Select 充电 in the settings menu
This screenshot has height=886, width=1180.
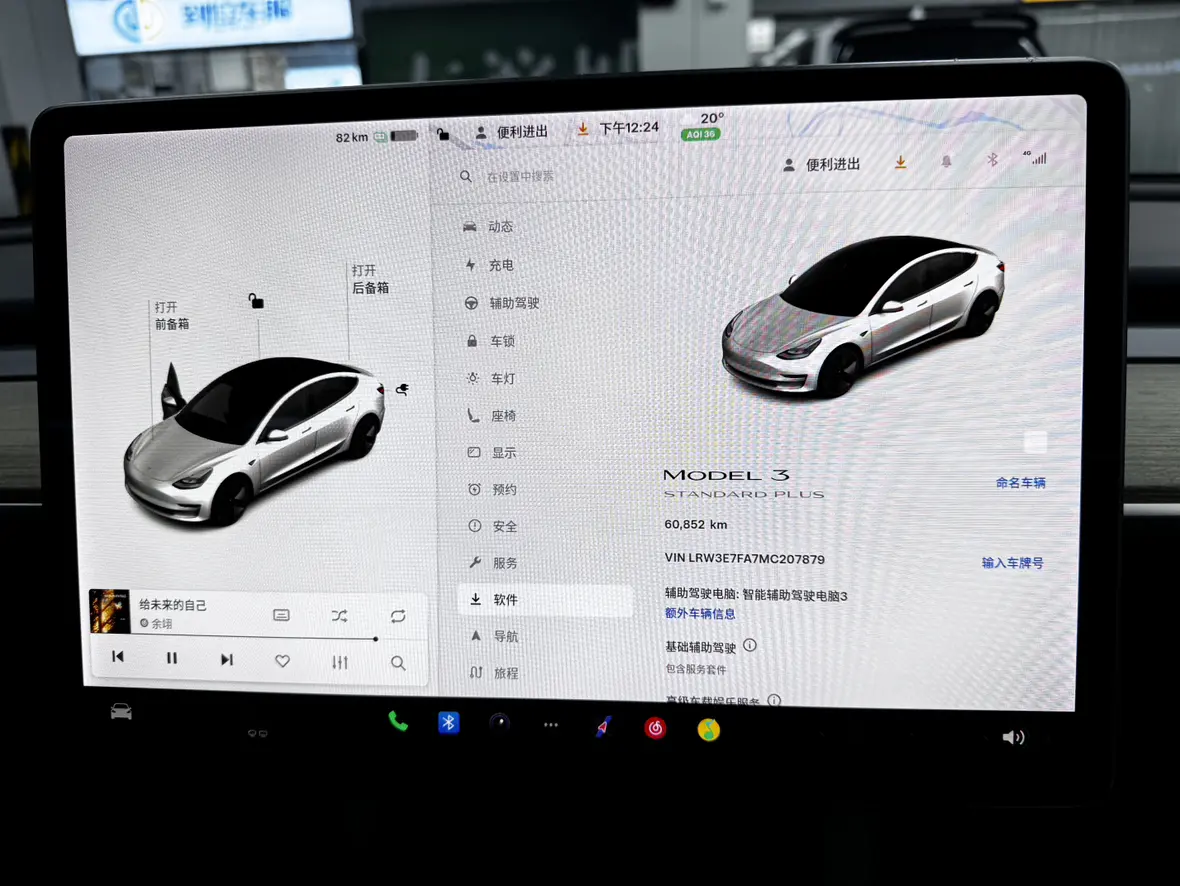(500, 265)
